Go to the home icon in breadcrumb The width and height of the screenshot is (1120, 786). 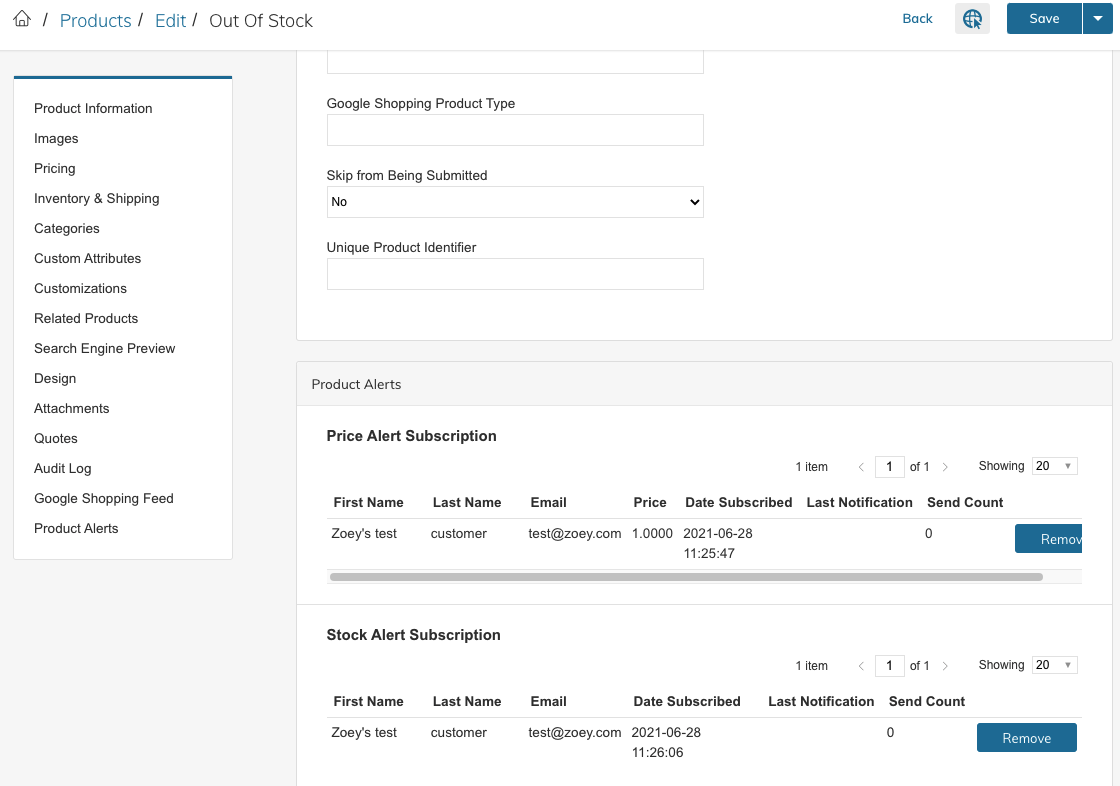pos(22,19)
